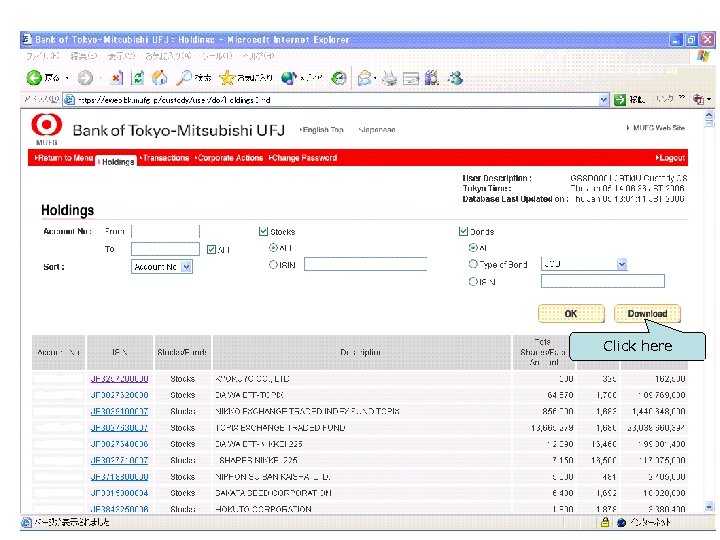Expand the address bar URL dropdown
This screenshot has width=720, height=540.
(x=604, y=100)
